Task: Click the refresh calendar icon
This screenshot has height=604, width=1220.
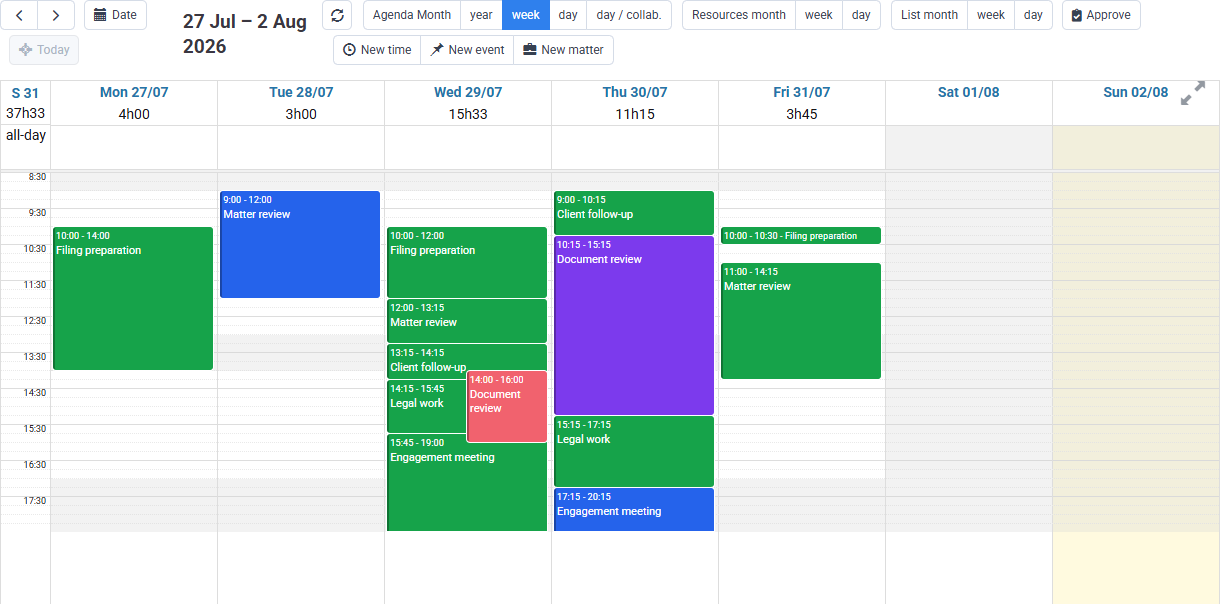Action: pyautogui.click(x=337, y=15)
